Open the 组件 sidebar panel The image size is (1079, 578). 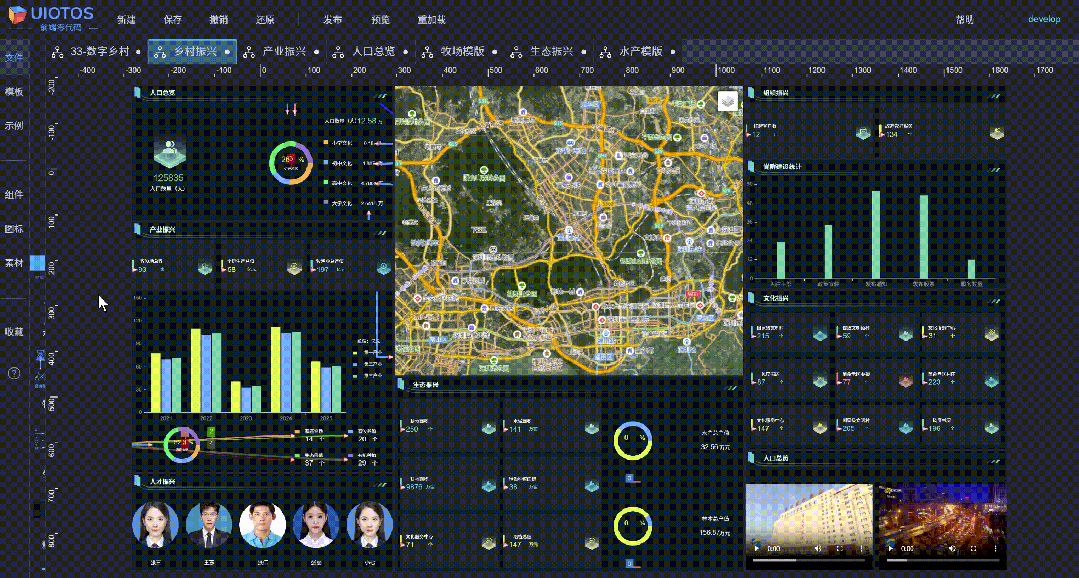coord(14,195)
